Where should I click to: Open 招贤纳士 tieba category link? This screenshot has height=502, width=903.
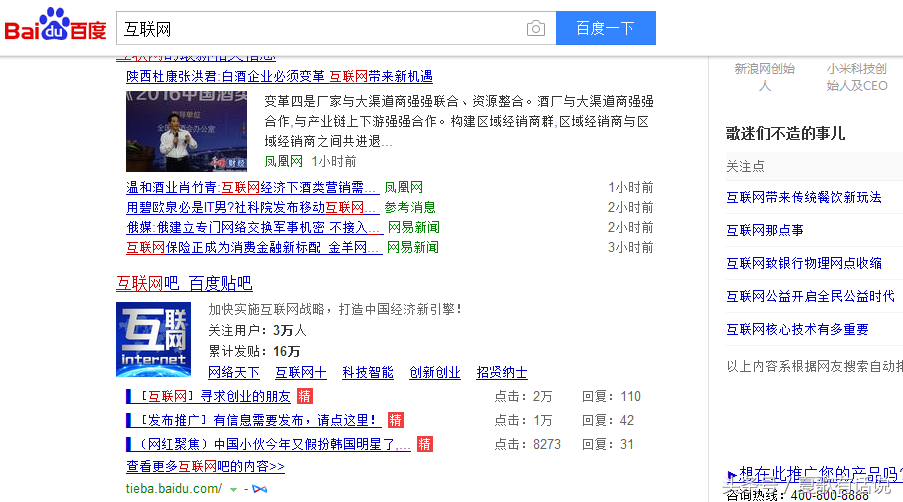point(502,372)
